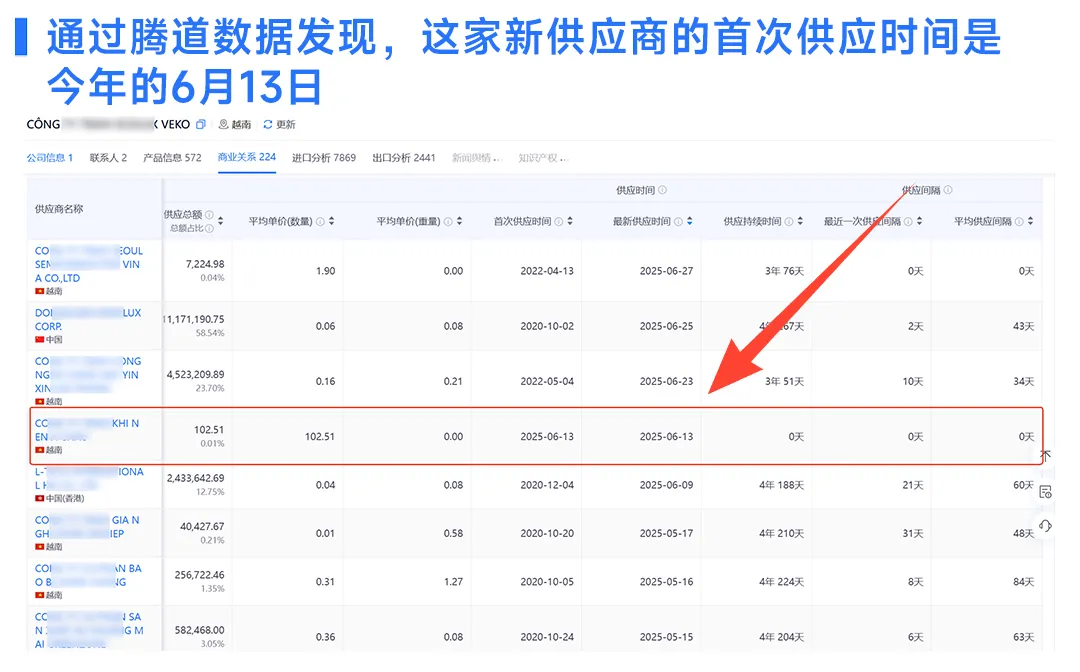Click the 40,427.67 total value
The width and height of the screenshot is (1080, 672).
click(202, 526)
